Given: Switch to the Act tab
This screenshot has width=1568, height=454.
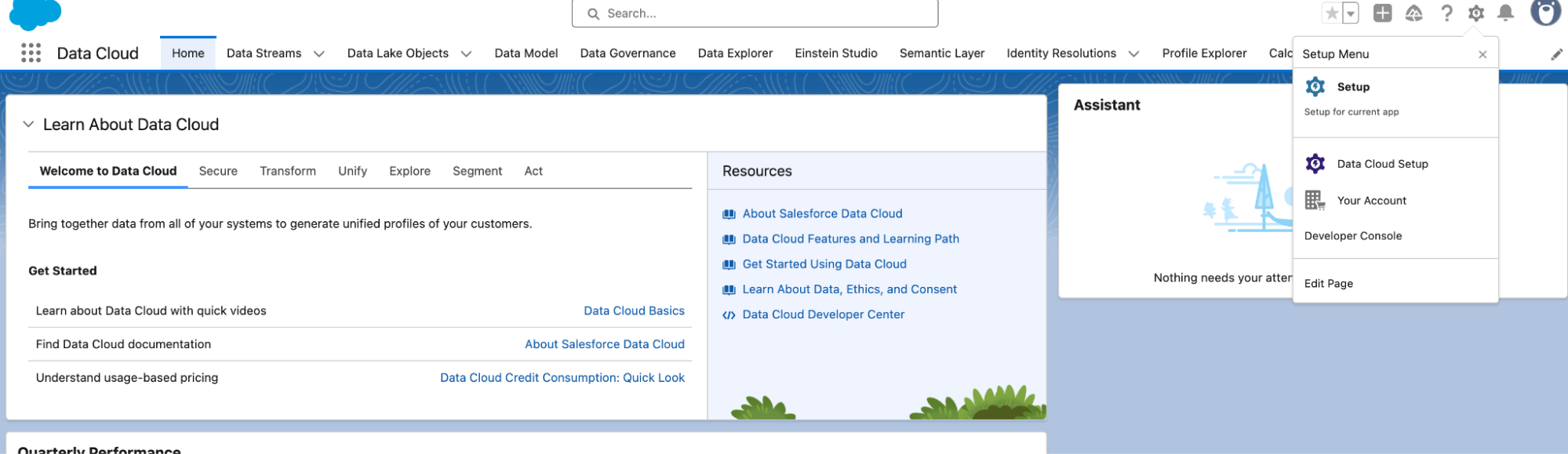Looking at the screenshot, I should pyautogui.click(x=533, y=171).
